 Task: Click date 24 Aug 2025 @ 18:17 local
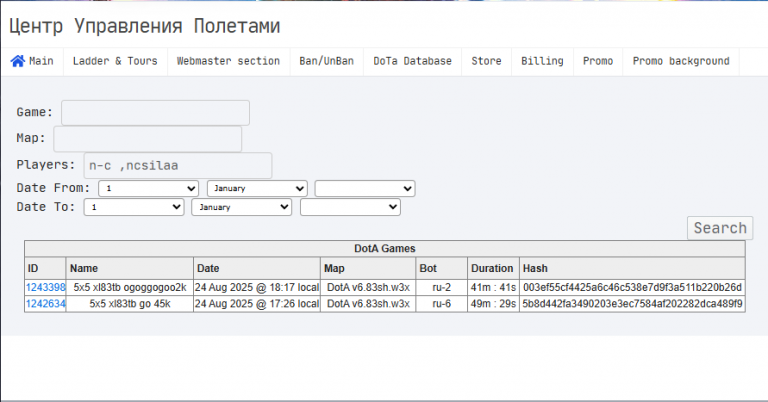pyautogui.click(x=257, y=287)
